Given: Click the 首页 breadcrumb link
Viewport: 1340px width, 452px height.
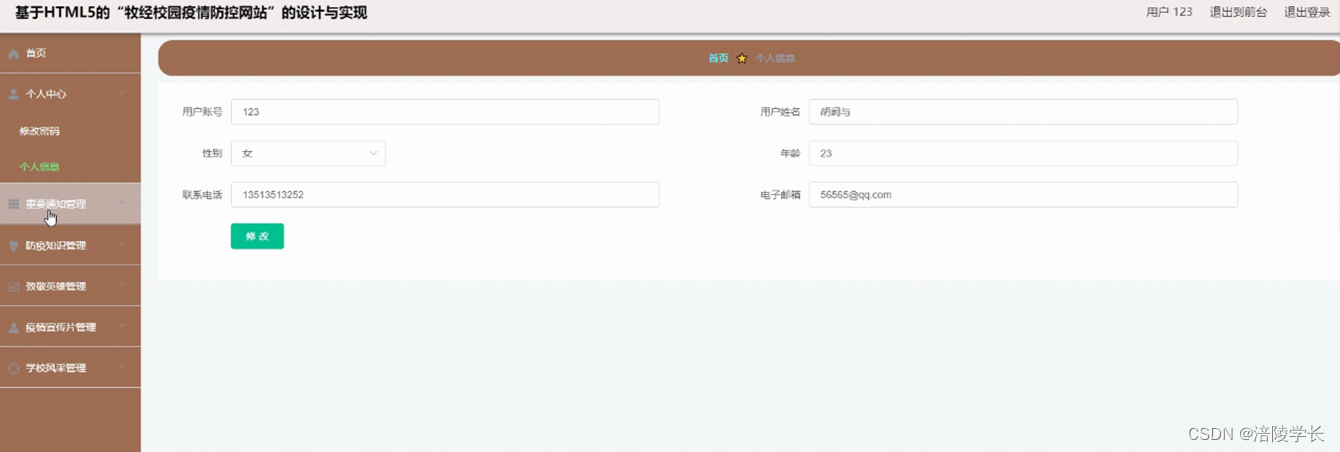Looking at the screenshot, I should click(x=718, y=58).
